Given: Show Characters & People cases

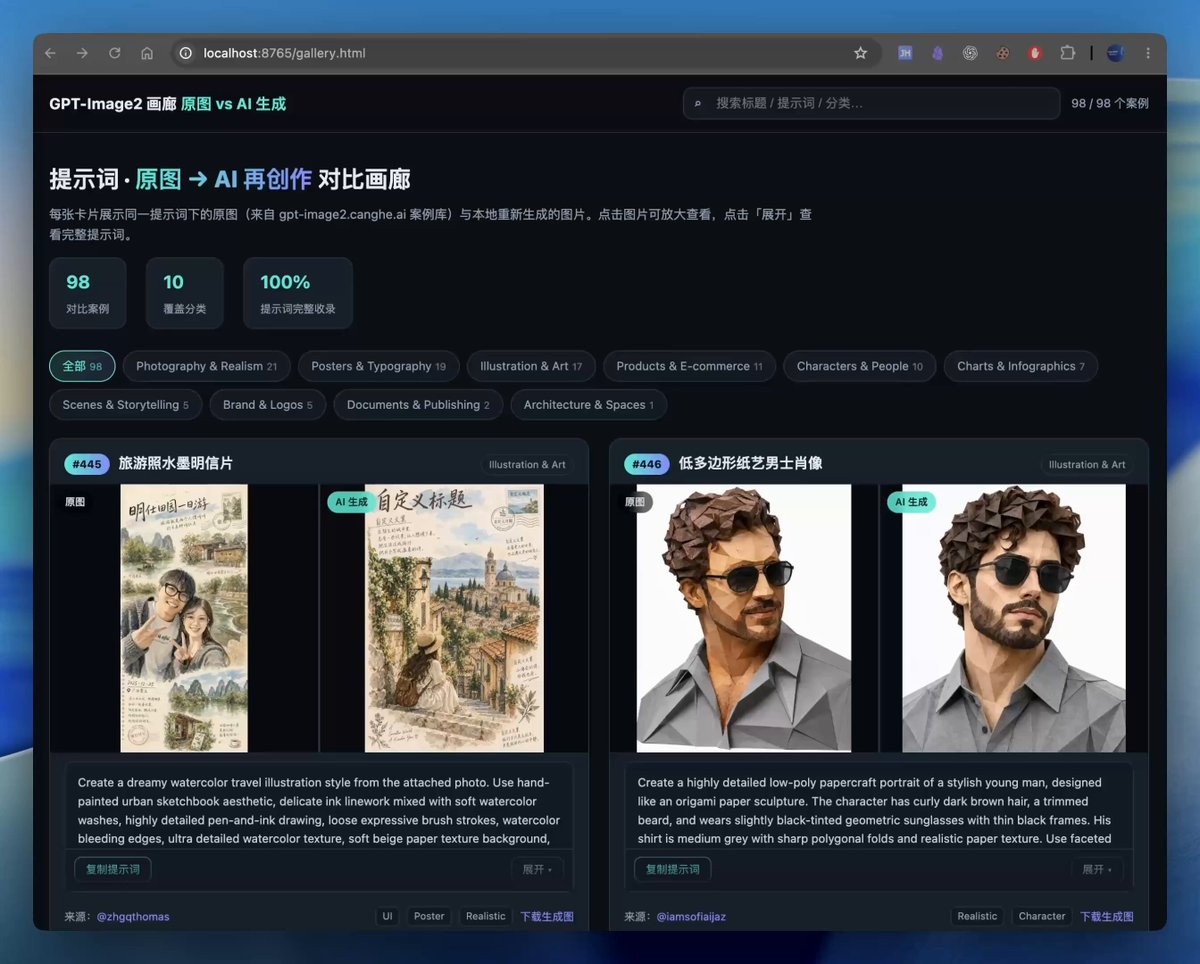Looking at the screenshot, I should coord(860,366).
